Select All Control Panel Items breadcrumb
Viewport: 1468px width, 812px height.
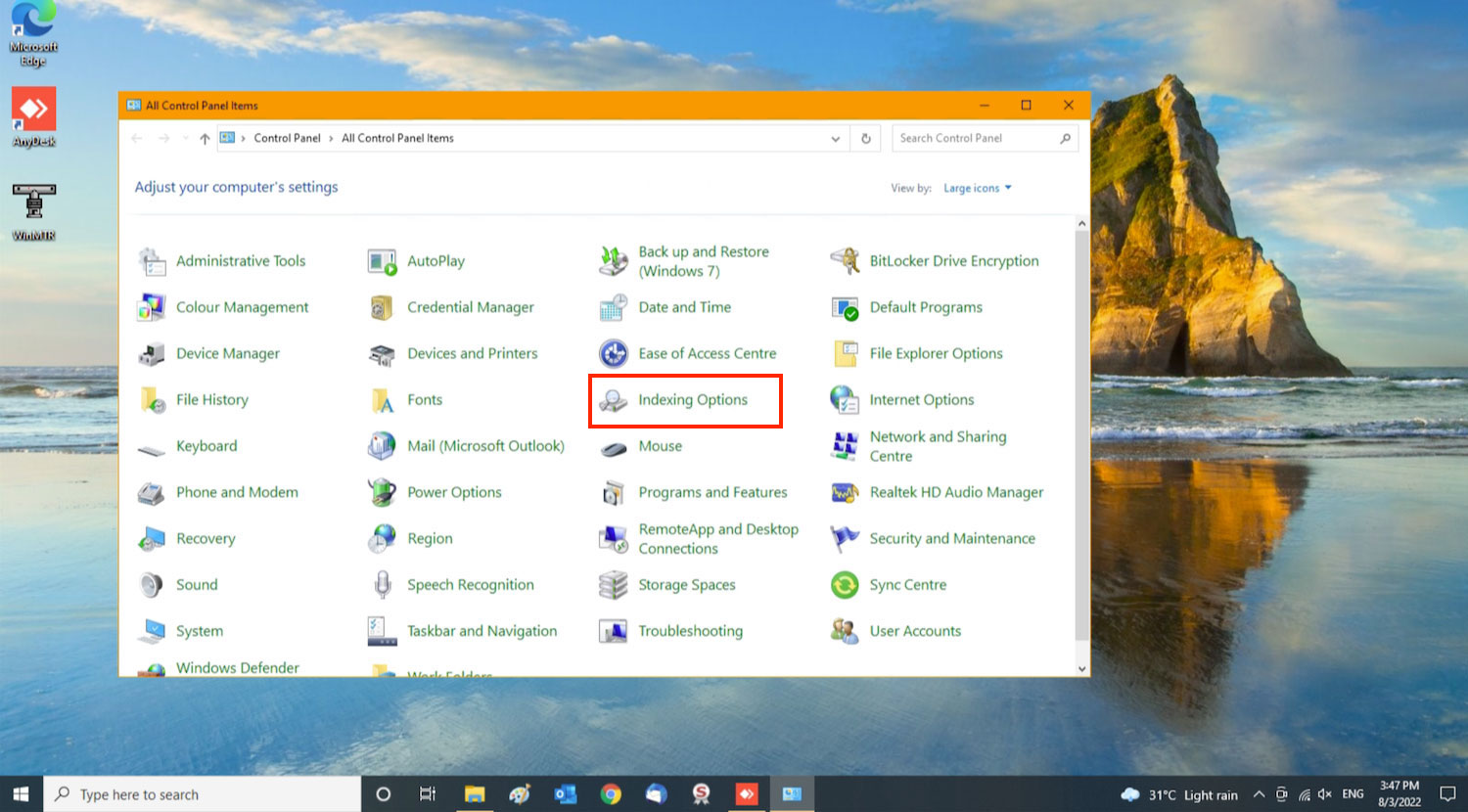coord(397,138)
